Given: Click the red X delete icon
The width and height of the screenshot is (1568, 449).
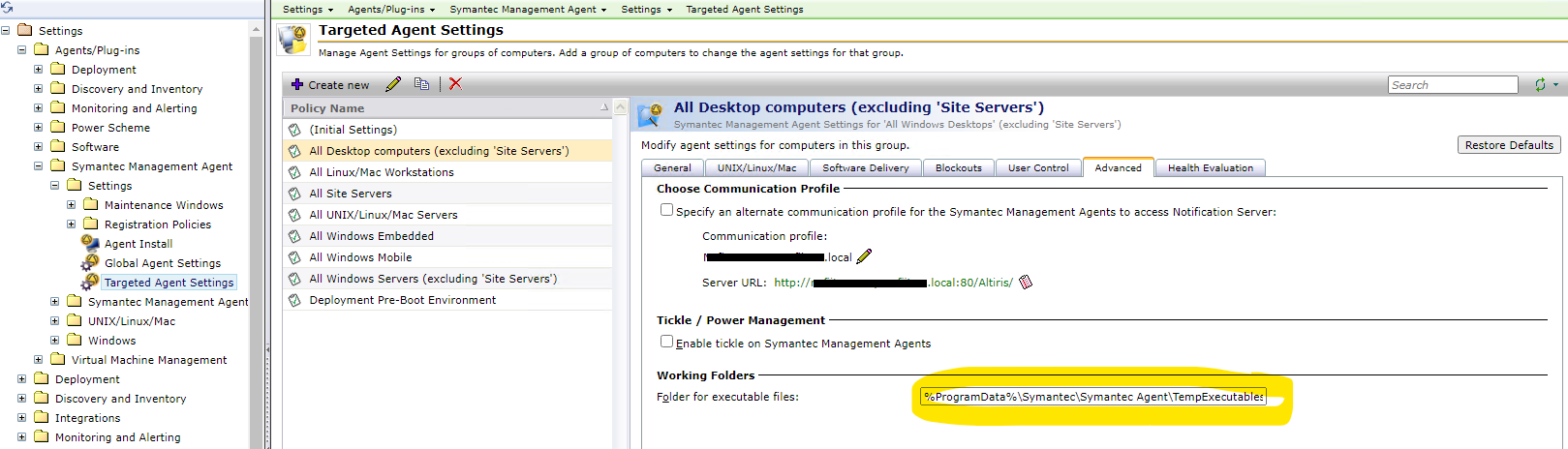Looking at the screenshot, I should pos(455,84).
